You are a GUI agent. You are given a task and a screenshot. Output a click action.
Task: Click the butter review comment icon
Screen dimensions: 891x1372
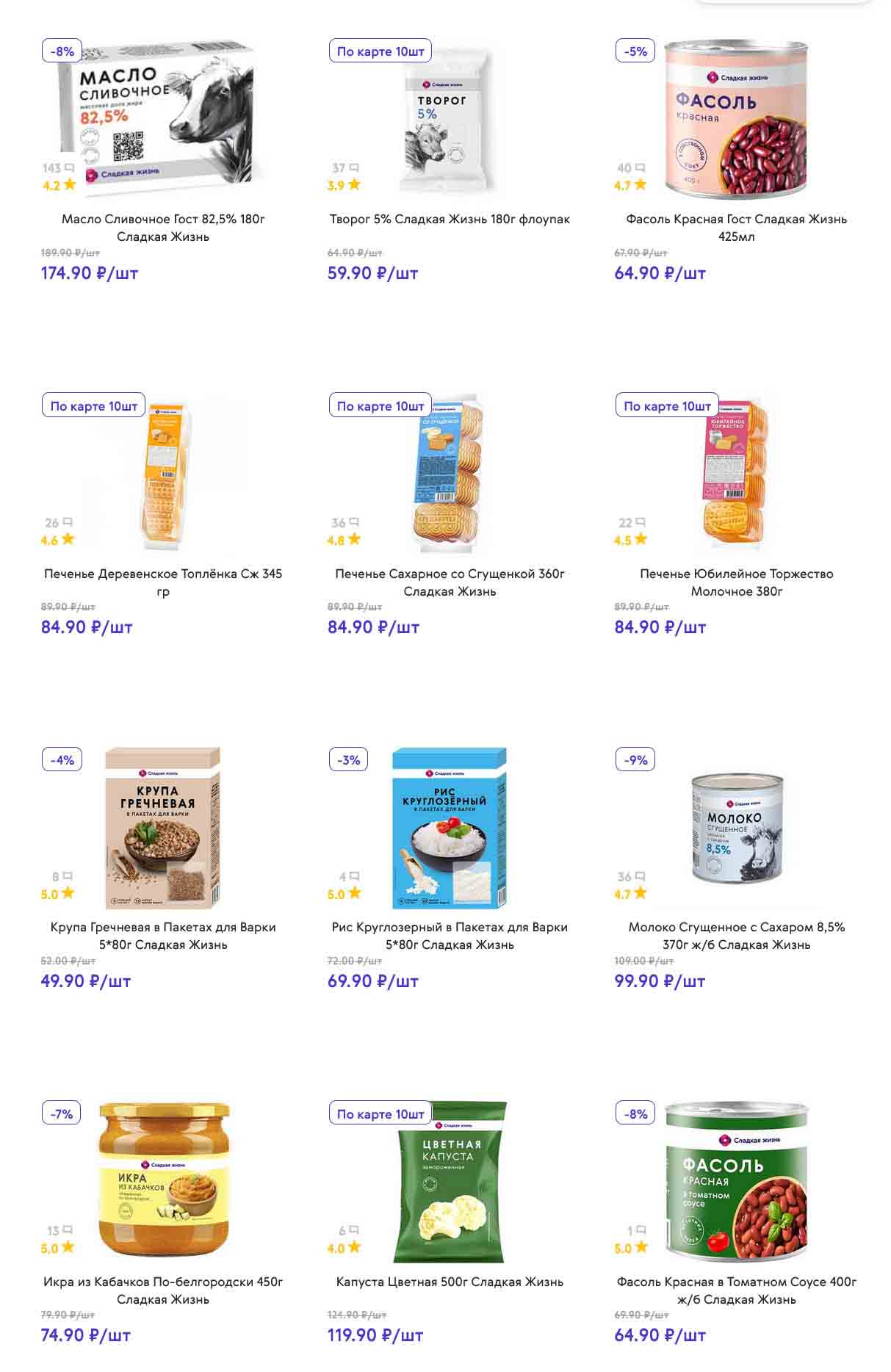point(69,168)
